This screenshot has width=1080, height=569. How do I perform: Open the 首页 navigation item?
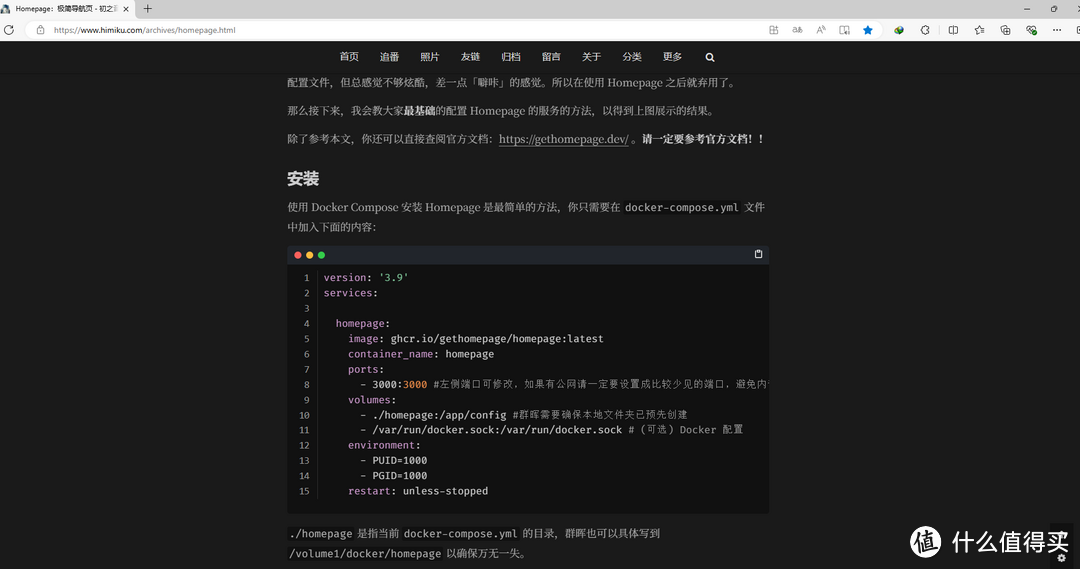pos(349,56)
